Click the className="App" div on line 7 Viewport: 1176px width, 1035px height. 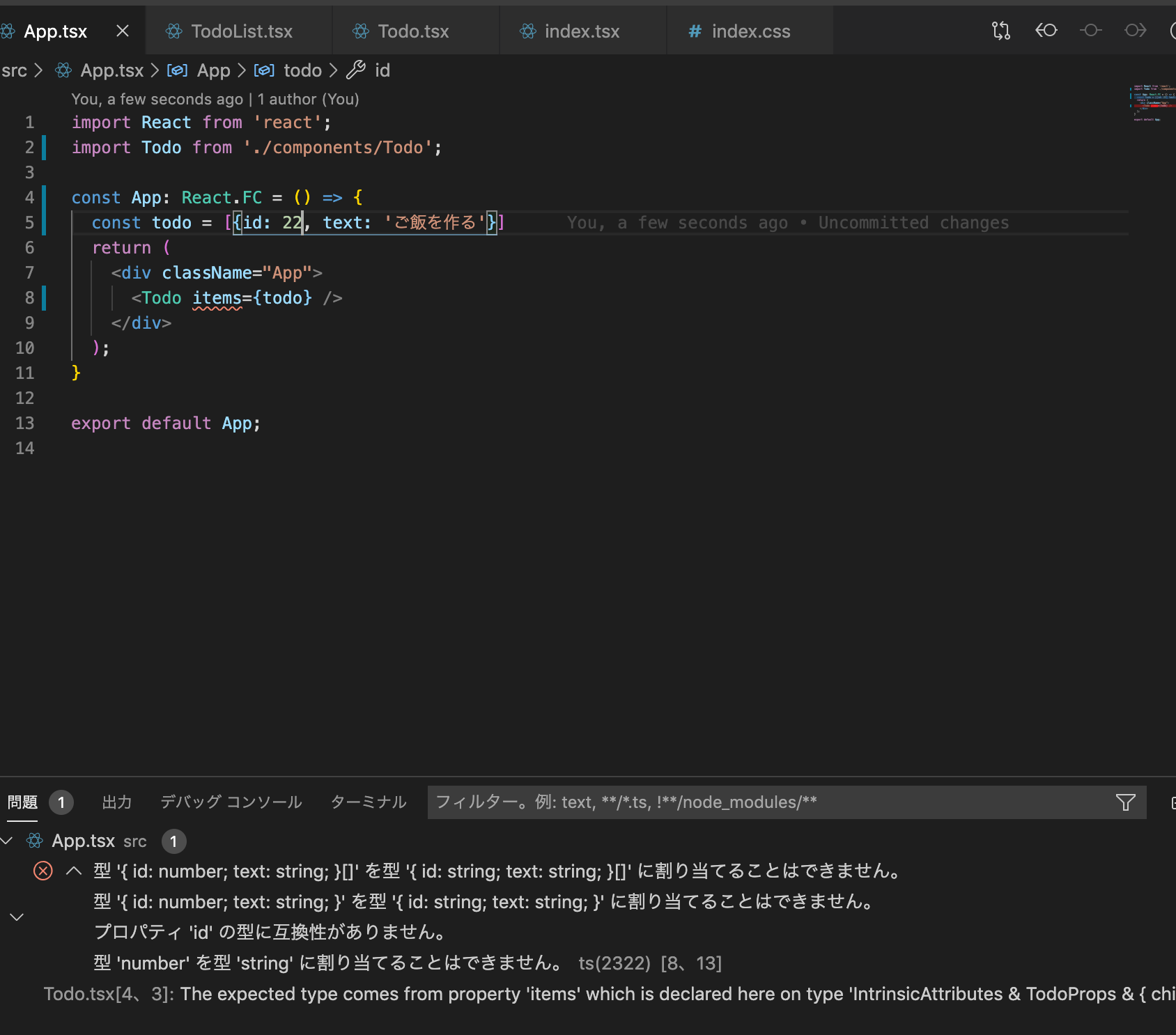217,273
